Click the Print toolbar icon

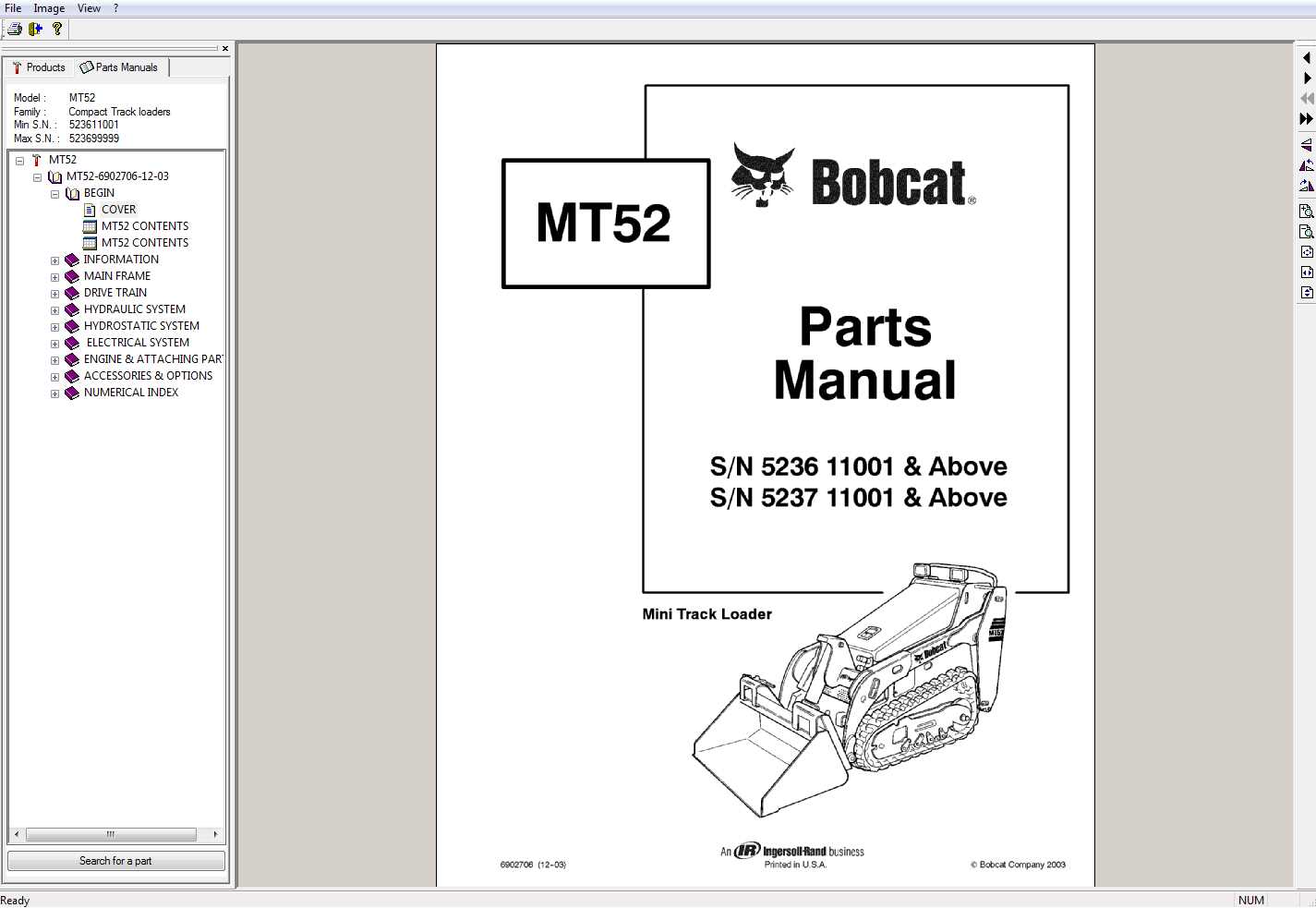pyautogui.click(x=15, y=29)
